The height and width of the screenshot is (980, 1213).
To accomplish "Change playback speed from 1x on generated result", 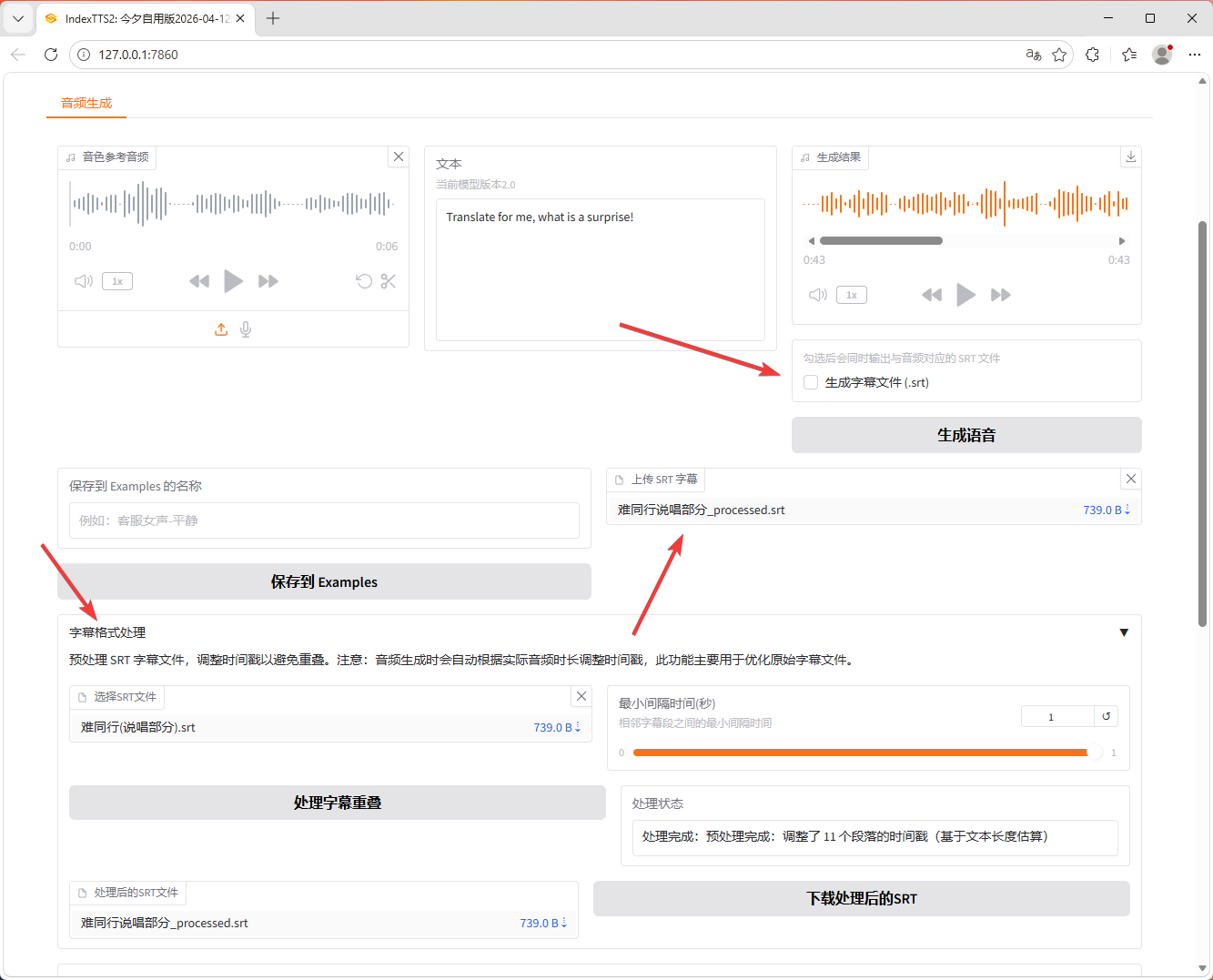I will point(851,294).
